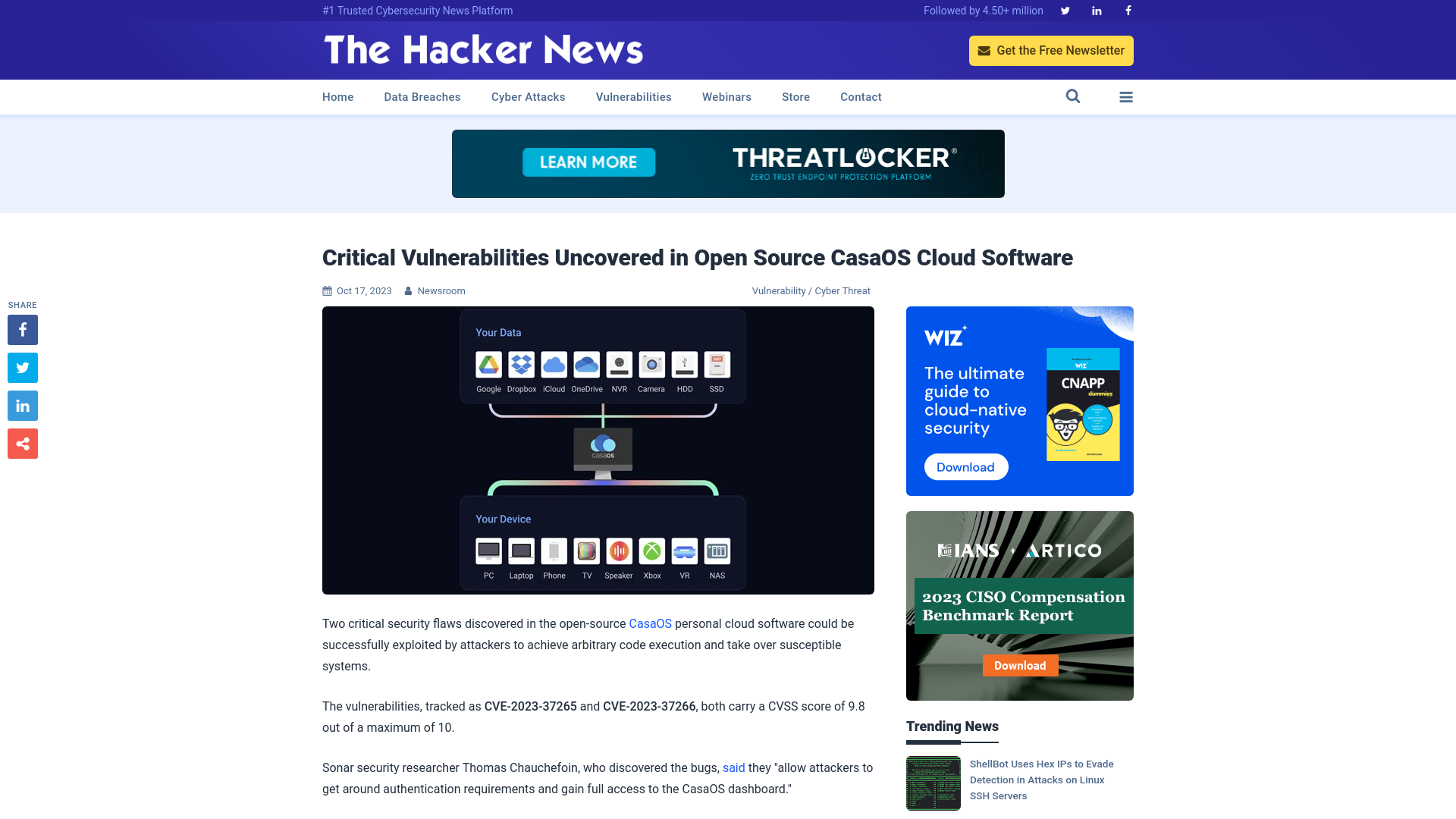The width and height of the screenshot is (1456, 819).
Task: Click the LinkedIn share icon
Action: click(x=22, y=405)
